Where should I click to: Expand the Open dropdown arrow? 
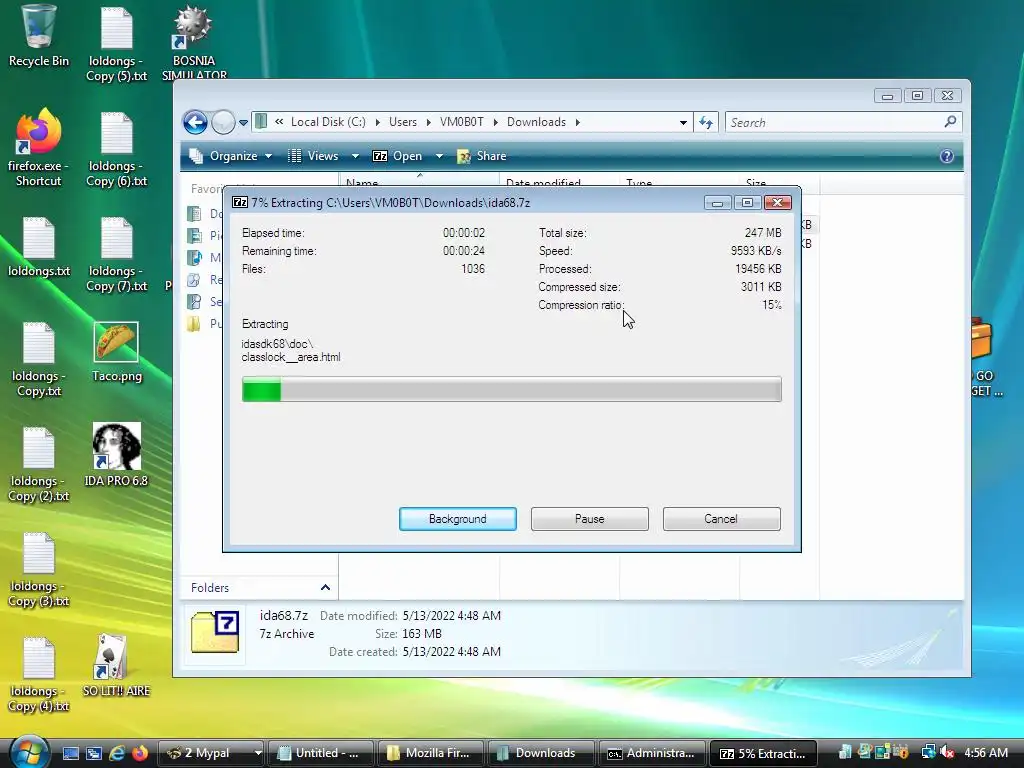tap(439, 156)
